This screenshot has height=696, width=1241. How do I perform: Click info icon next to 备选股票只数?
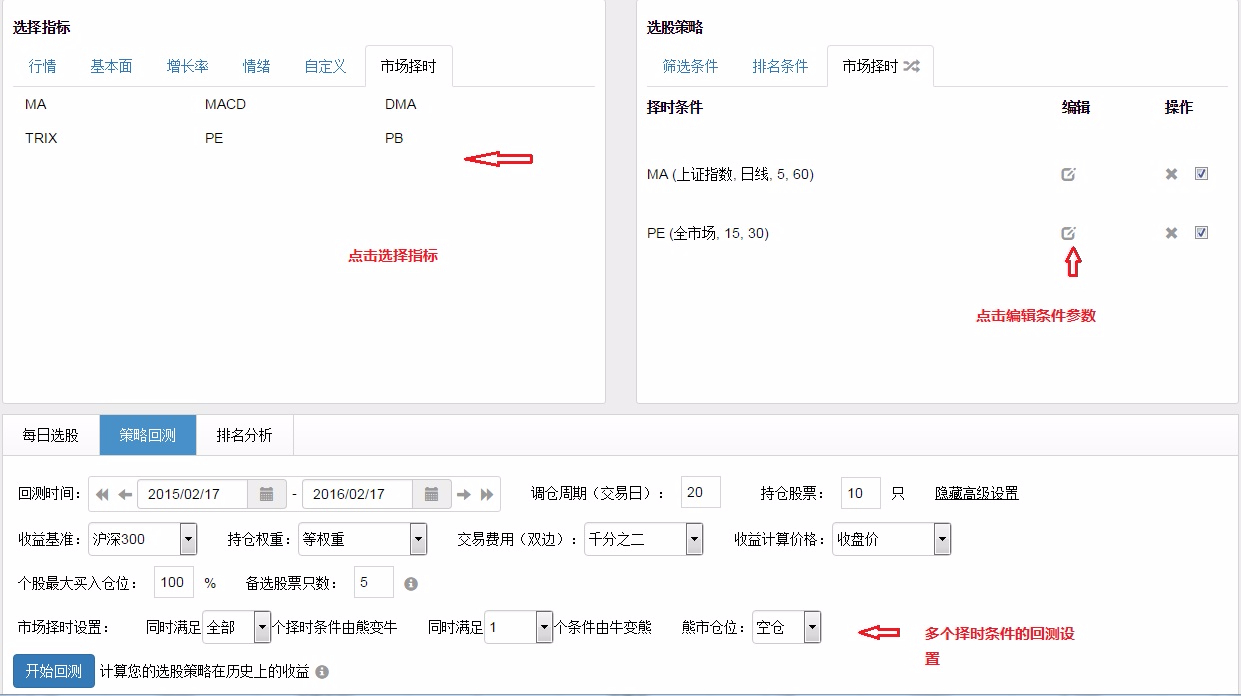coord(410,583)
